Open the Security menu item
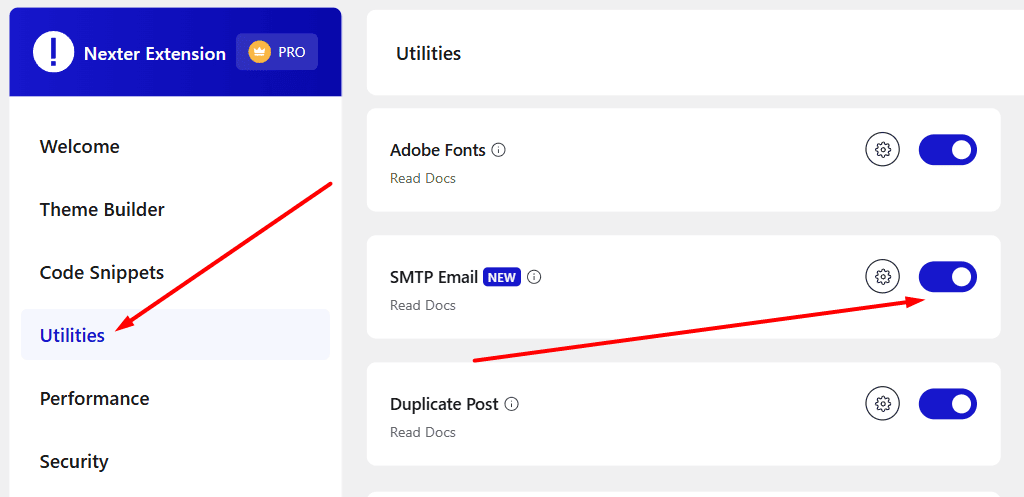This screenshot has width=1024, height=497. pos(74,462)
